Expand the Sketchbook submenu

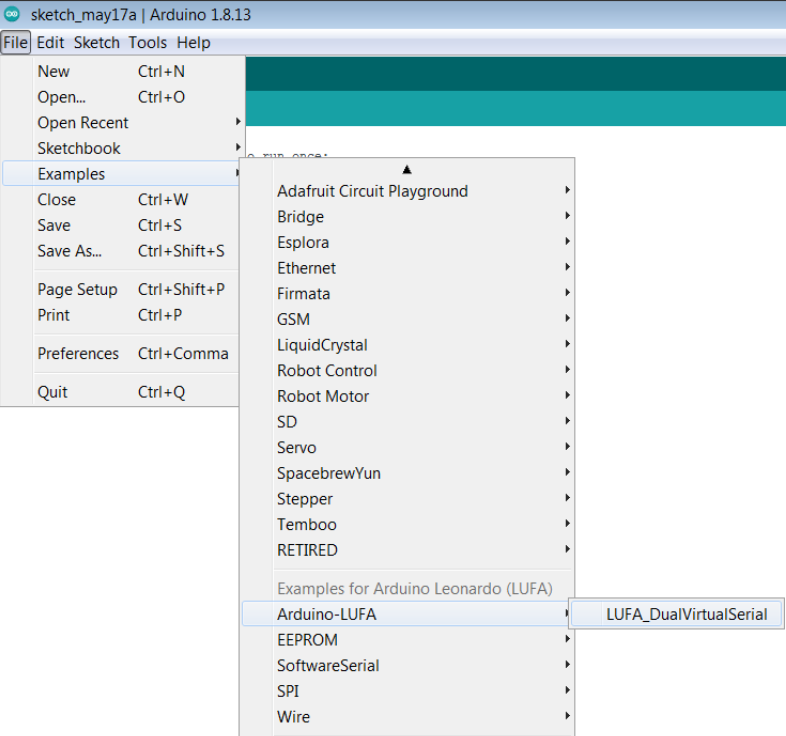click(122, 148)
